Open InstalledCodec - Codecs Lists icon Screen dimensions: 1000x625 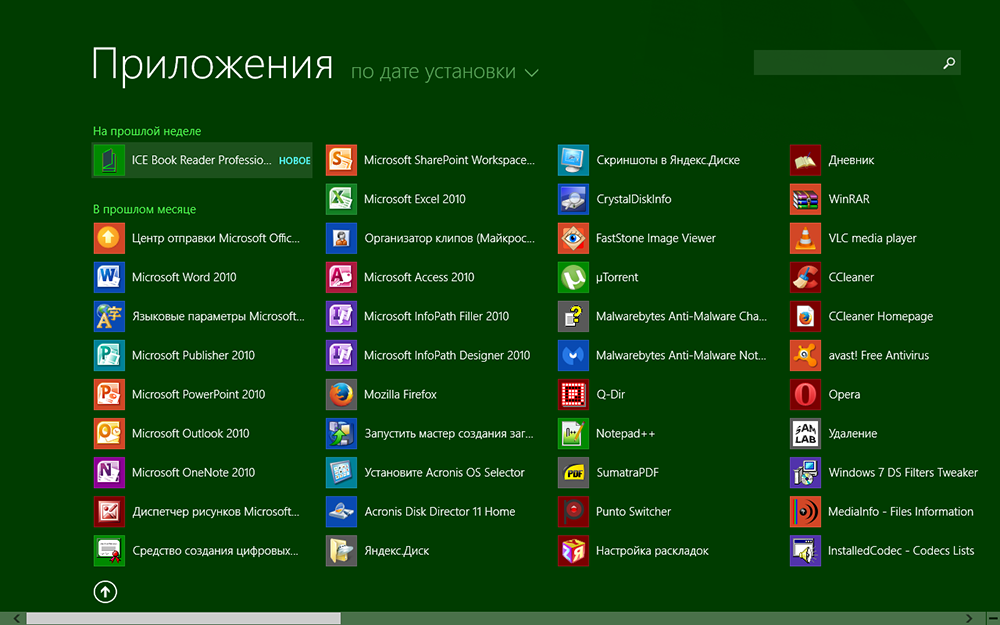pos(805,550)
